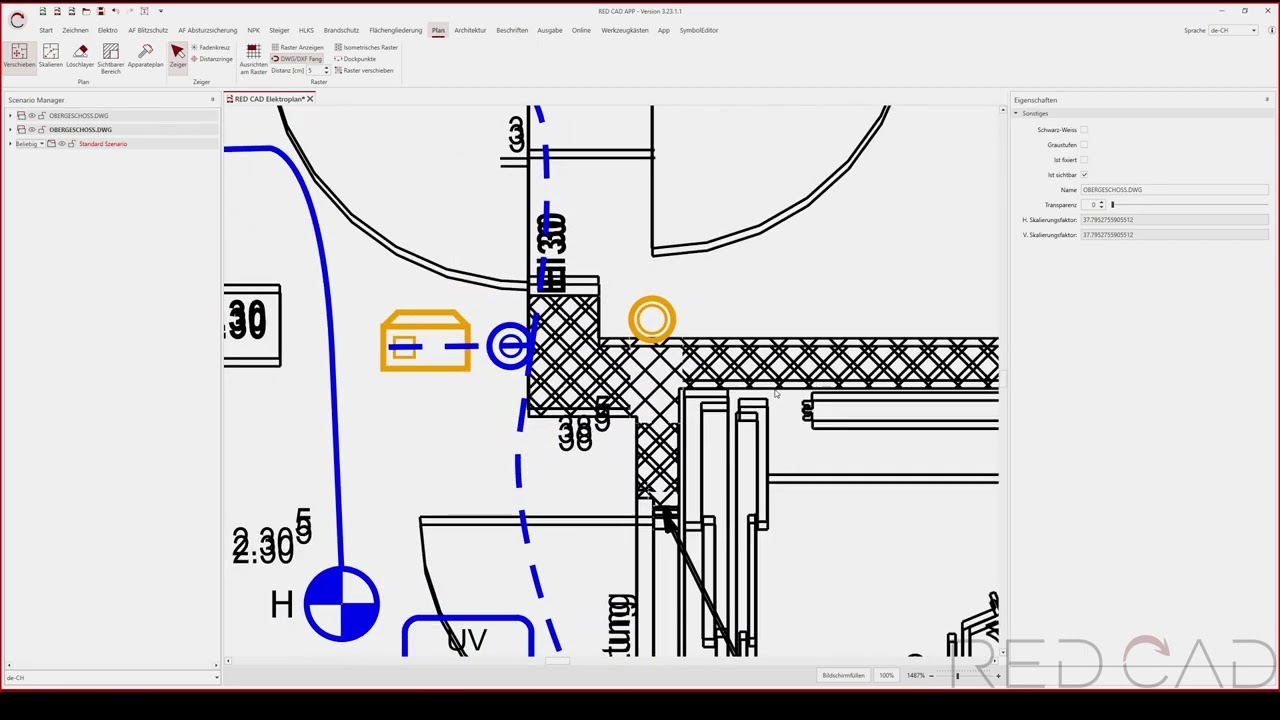Toggle Dockpunkte option
Viewport: 1280px width, 720px height.
[x=355, y=59]
